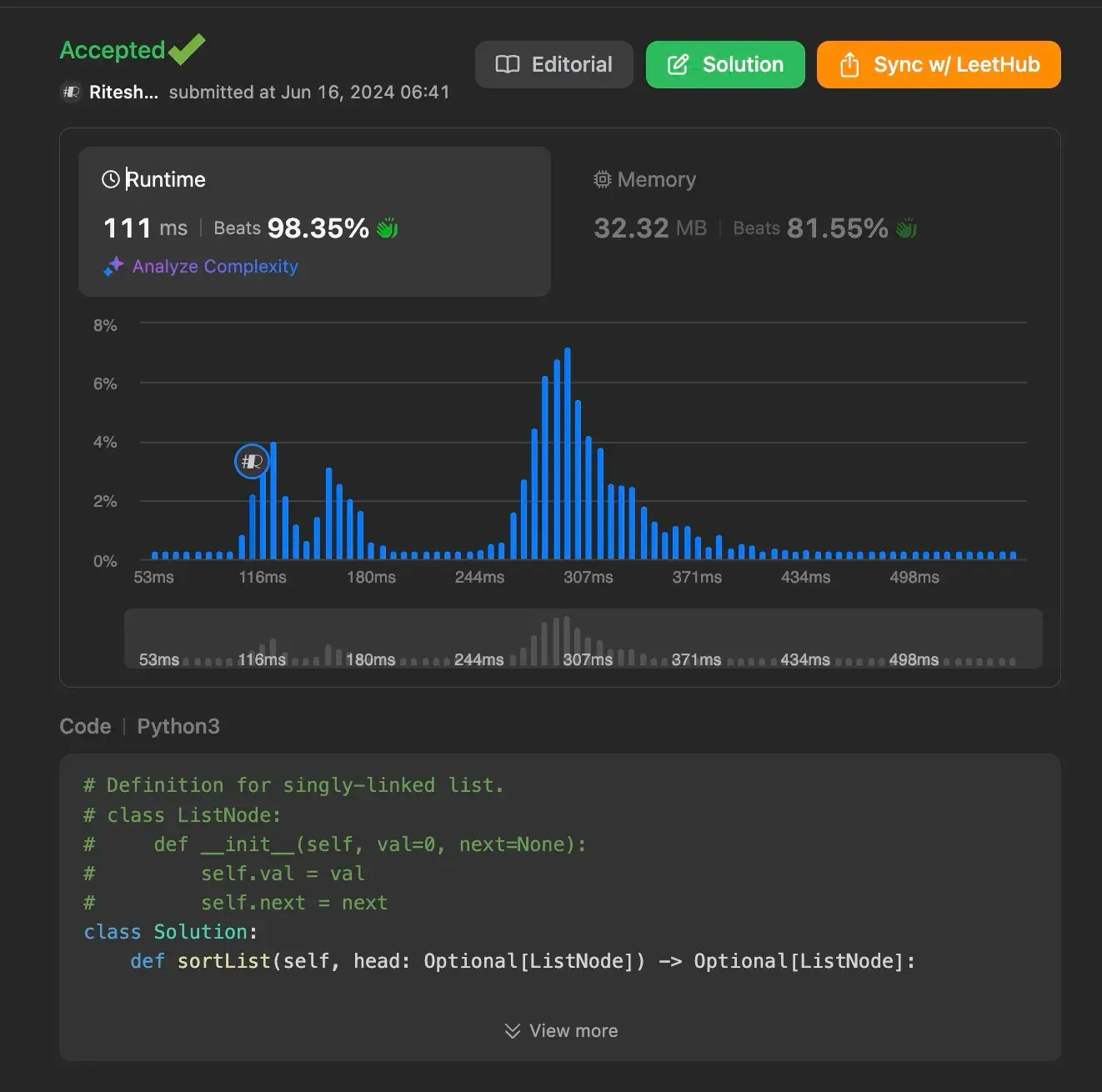Click the share icon in Sync w/ LeetHub
Screen dimensions: 1102x1092
pos(849,64)
